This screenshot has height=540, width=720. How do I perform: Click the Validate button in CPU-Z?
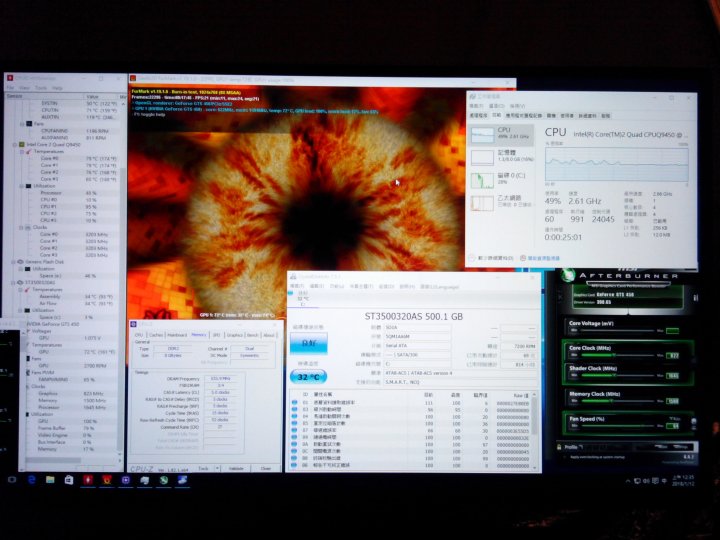[236, 468]
